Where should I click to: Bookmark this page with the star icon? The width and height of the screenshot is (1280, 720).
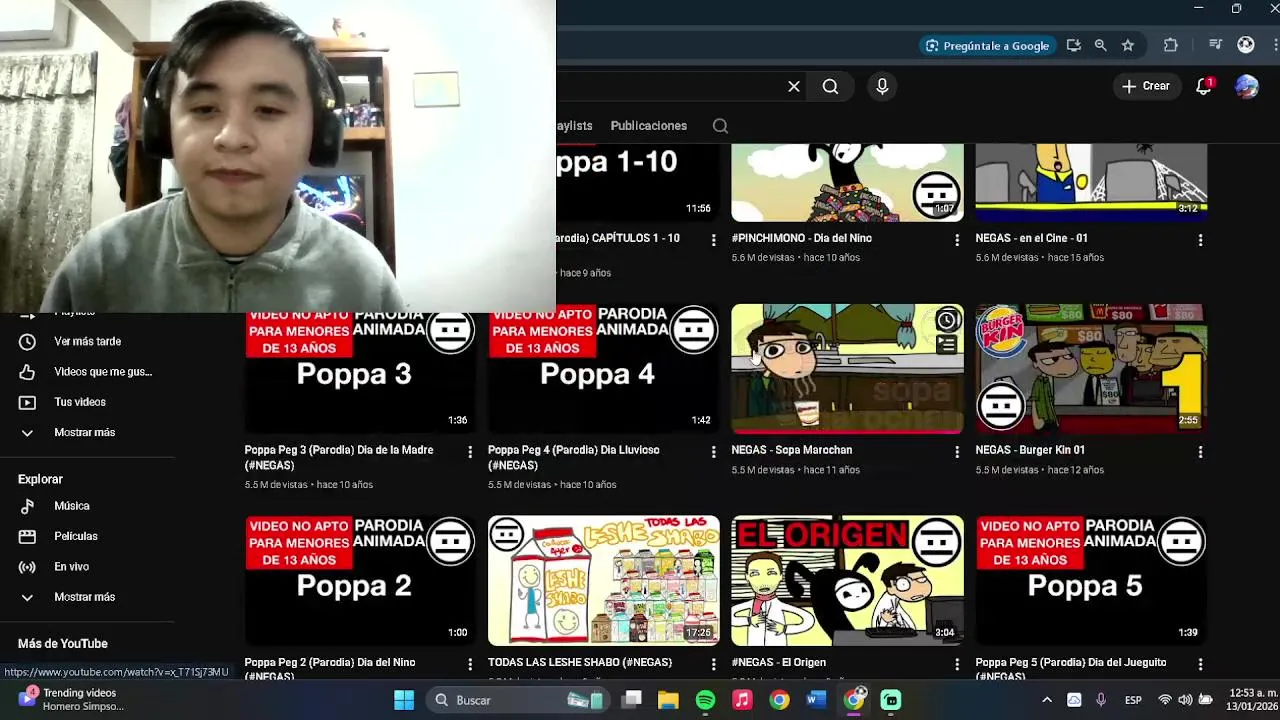(1128, 45)
